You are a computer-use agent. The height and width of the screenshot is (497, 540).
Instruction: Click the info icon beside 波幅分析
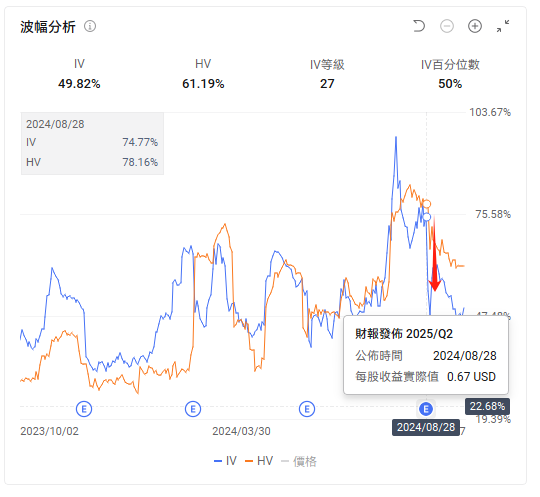(x=90, y=27)
